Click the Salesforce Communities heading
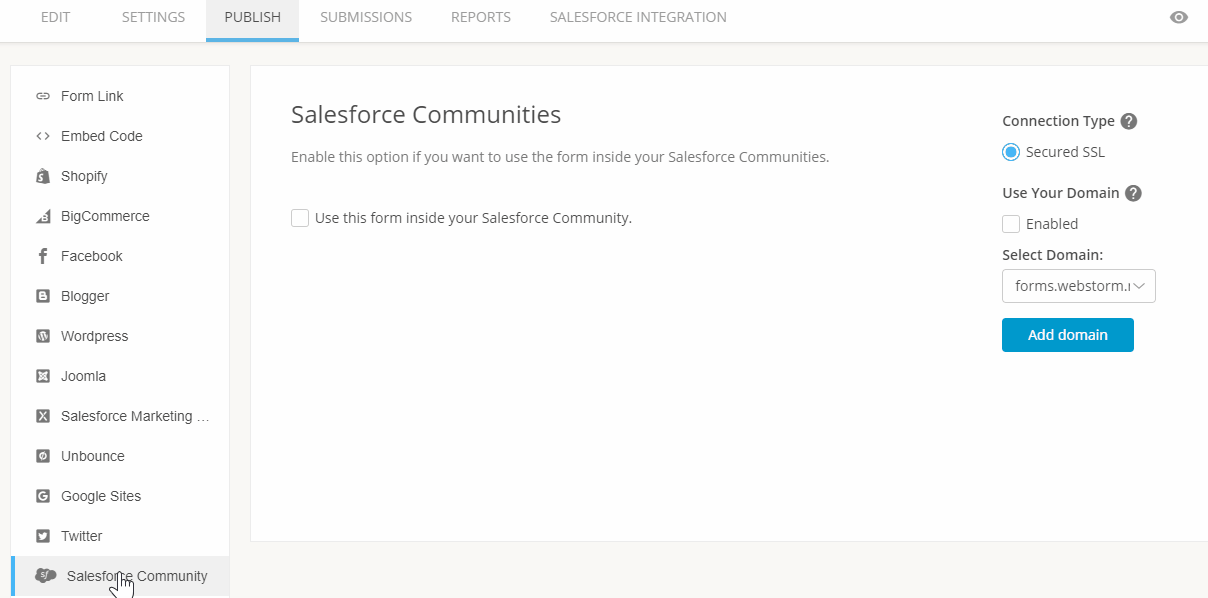Screen dimensions: 1208x598 [x=426, y=115]
